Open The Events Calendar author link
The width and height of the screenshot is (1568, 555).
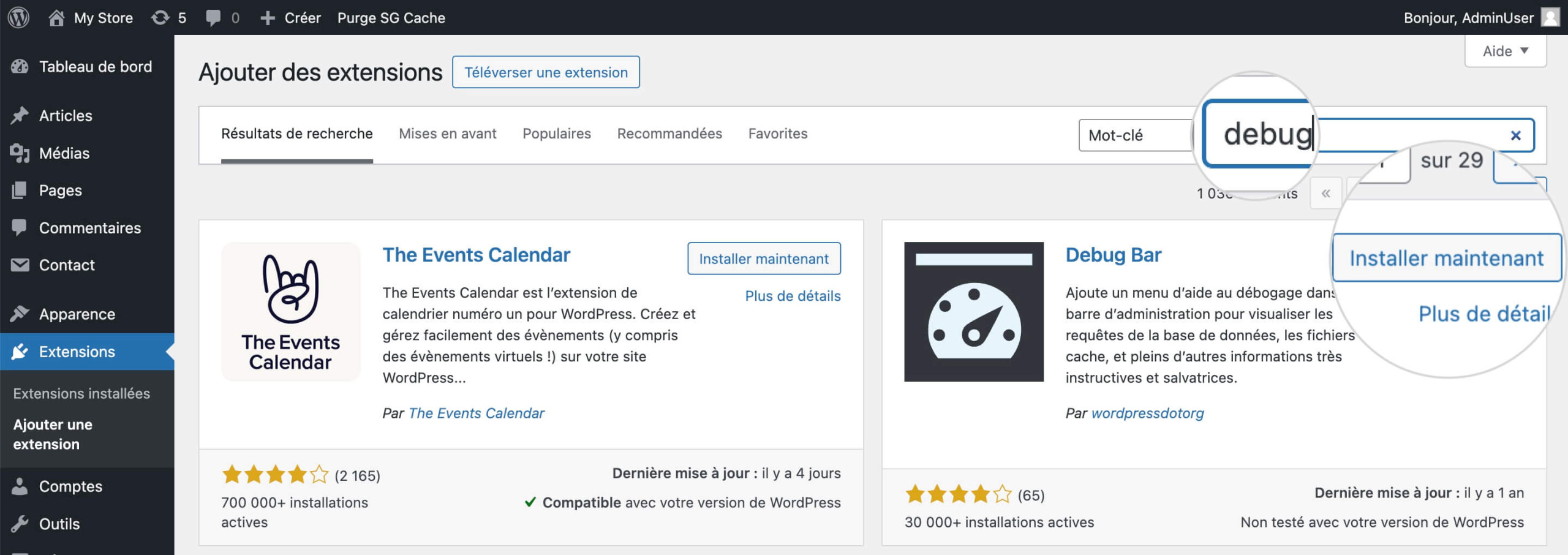pyautogui.click(x=476, y=413)
